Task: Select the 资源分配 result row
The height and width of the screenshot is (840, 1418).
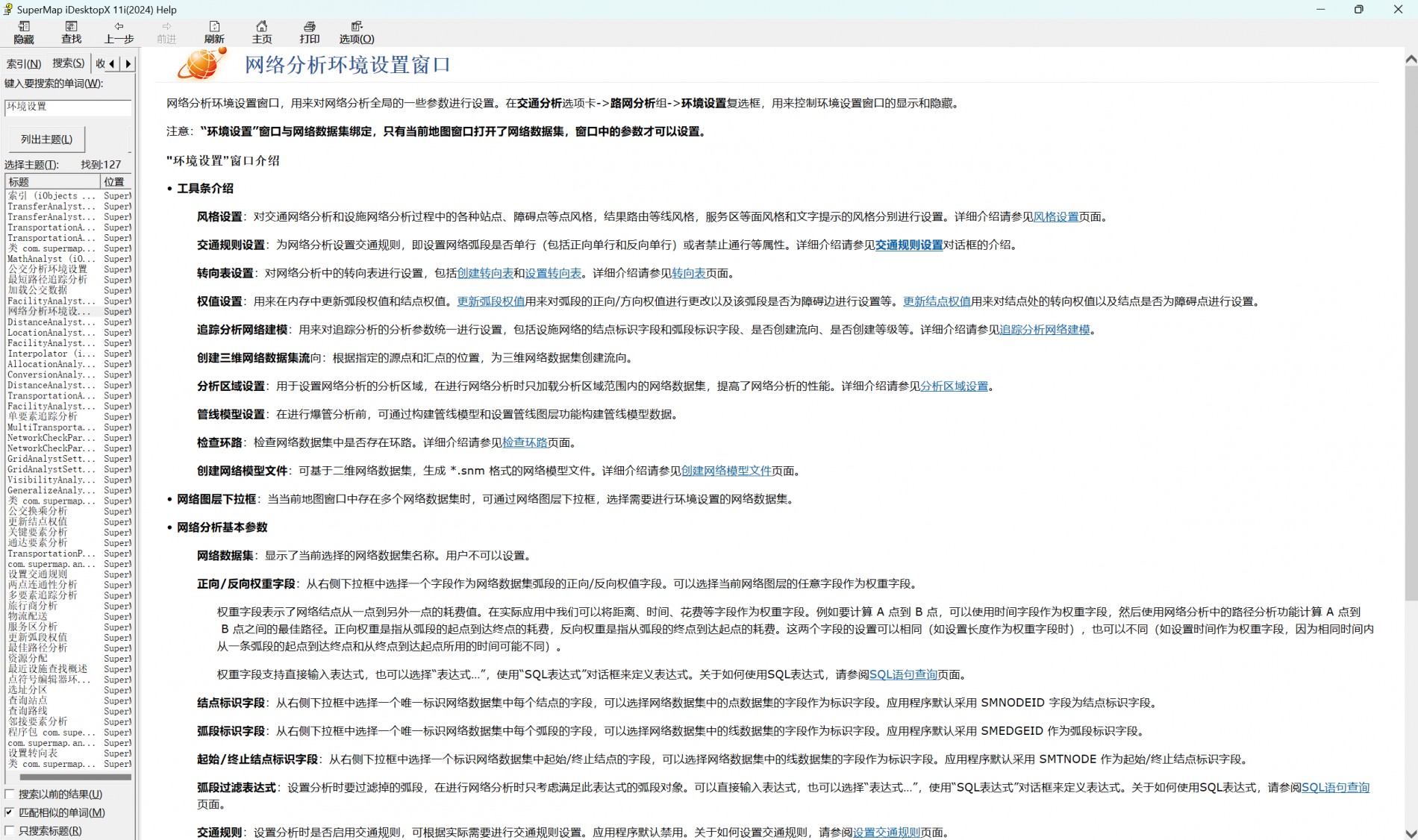Action: point(69,658)
